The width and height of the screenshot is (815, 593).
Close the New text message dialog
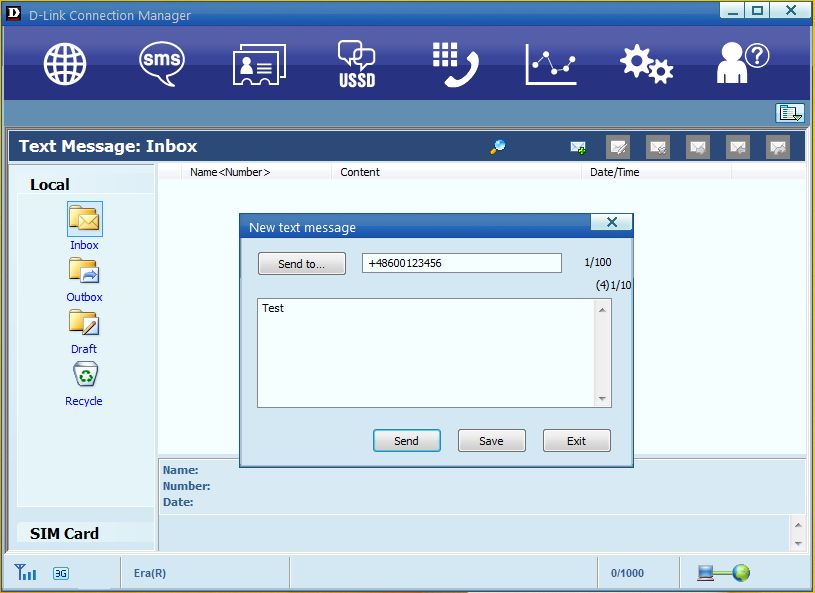(612, 222)
